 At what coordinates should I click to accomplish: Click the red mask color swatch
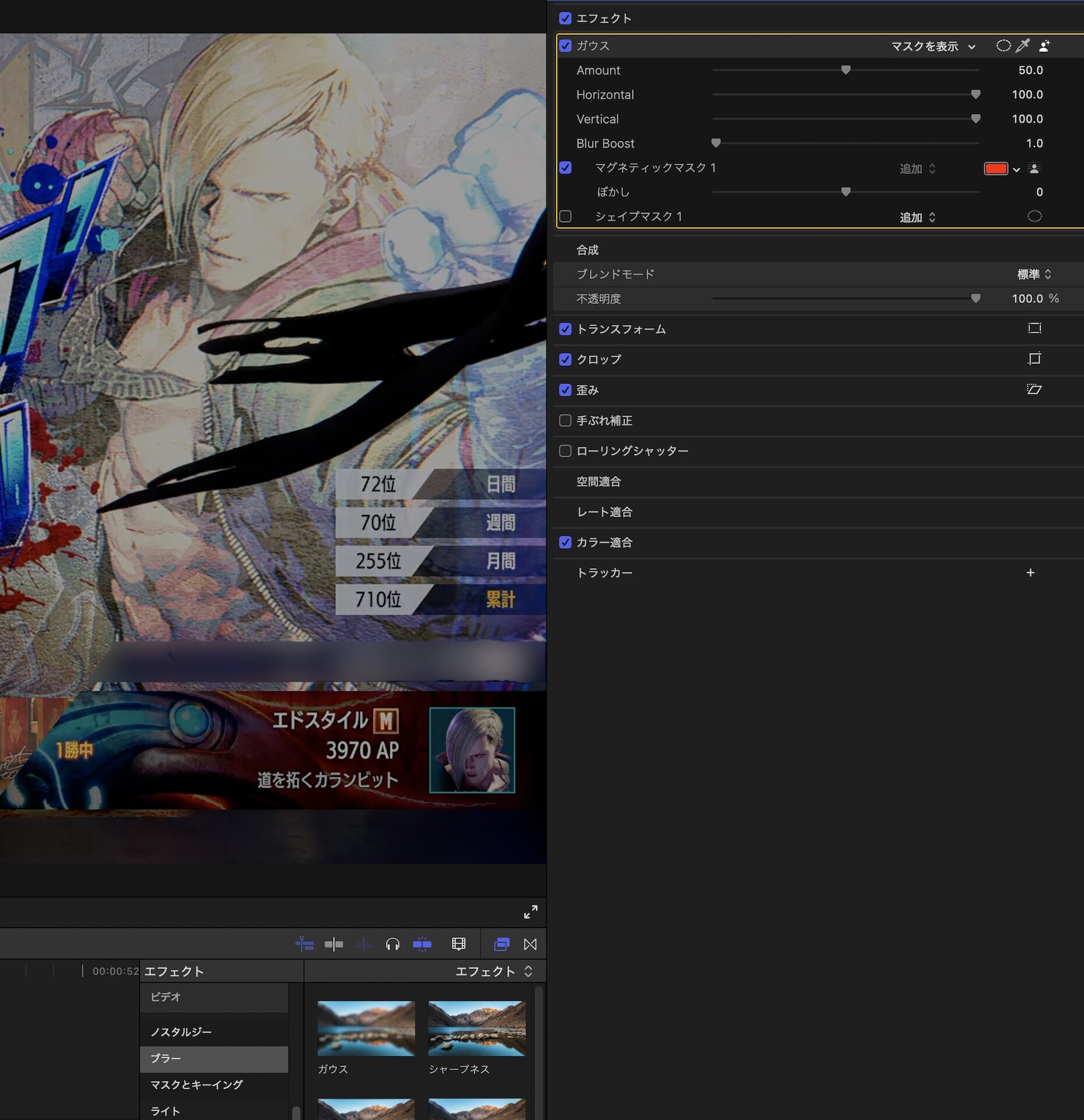point(995,169)
